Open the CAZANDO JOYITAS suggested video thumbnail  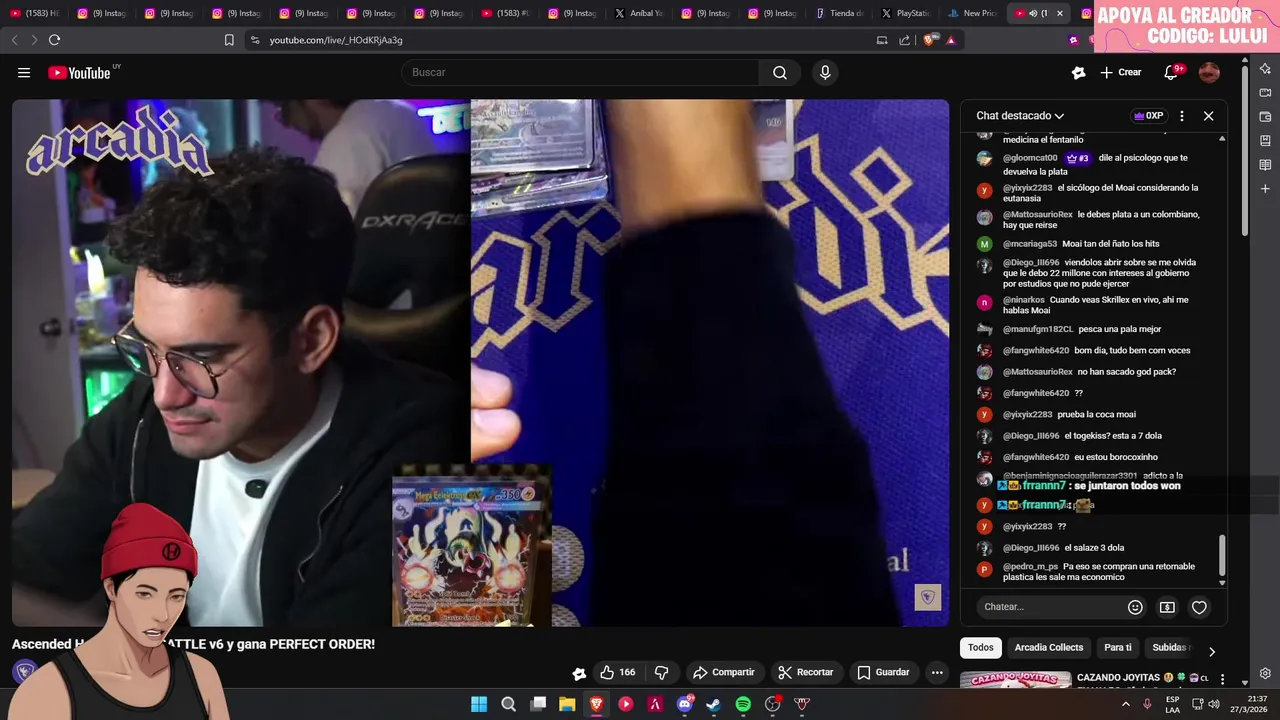tap(1015, 680)
